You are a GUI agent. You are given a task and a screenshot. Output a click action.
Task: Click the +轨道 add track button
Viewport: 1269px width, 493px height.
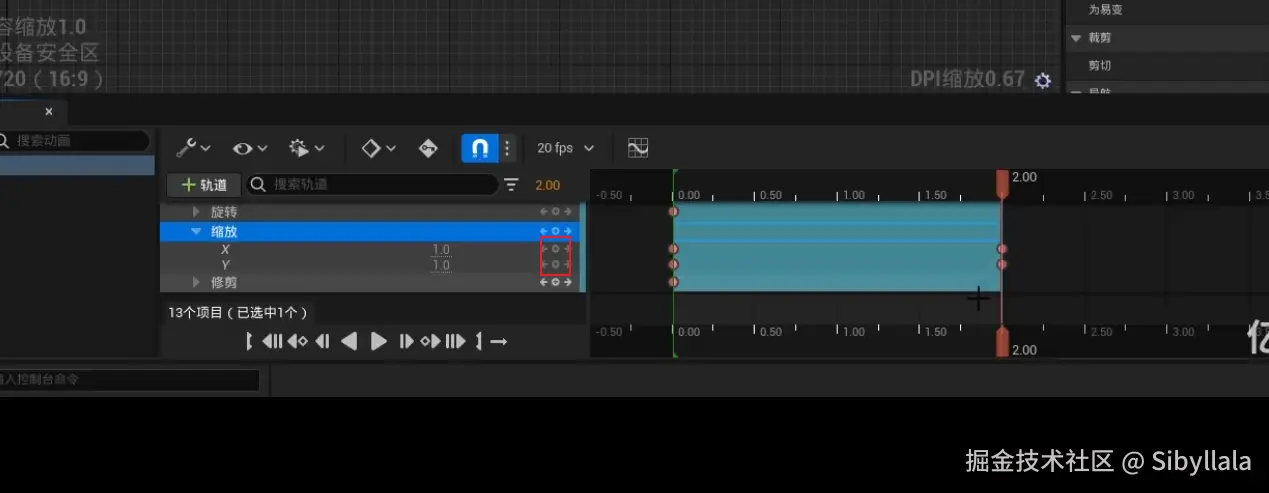pyautogui.click(x=204, y=185)
